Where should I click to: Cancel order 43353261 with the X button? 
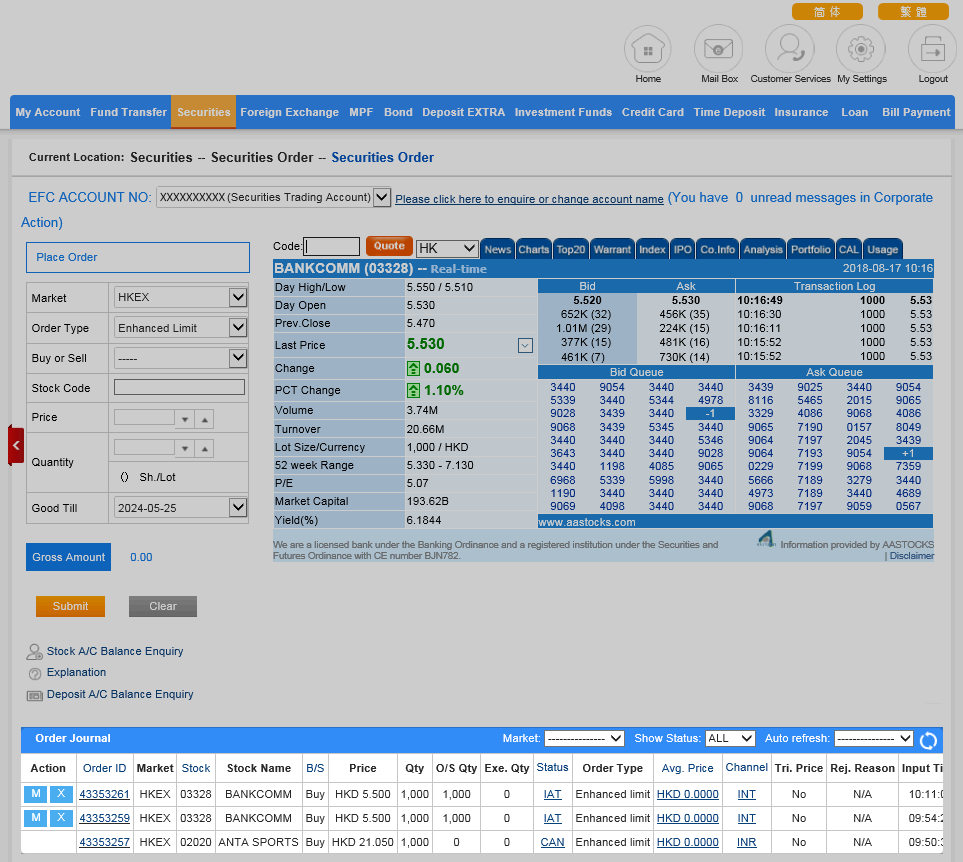[62, 794]
